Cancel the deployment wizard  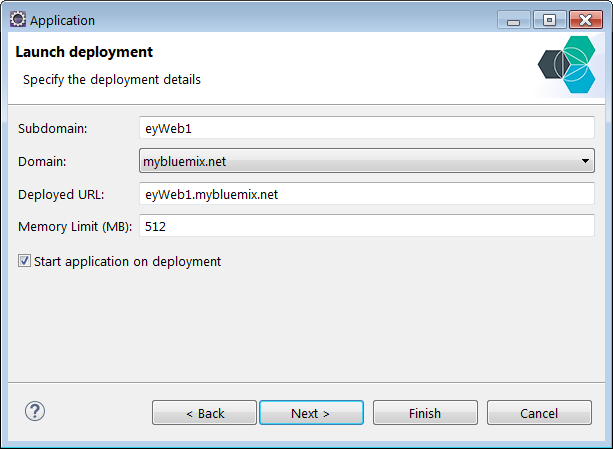click(539, 413)
